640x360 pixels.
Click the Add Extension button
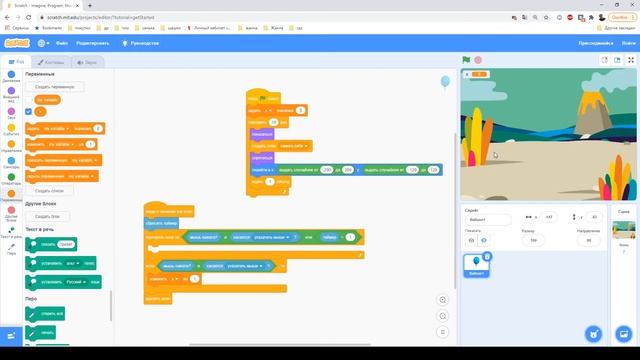pyautogui.click(x=11, y=336)
